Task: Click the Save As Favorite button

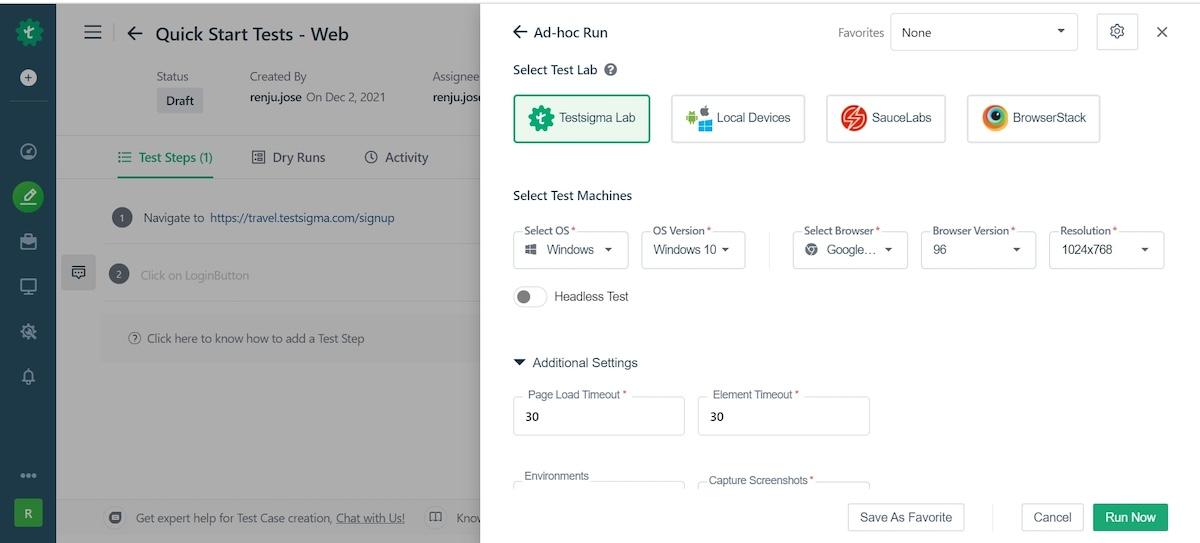Action: tap(906, 517)
